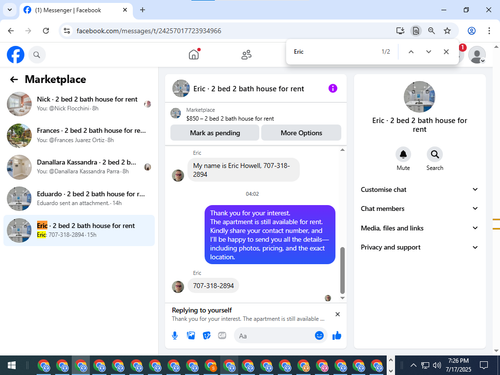Open a new browser tab
The image size is (500, 375).
(142, 10)
